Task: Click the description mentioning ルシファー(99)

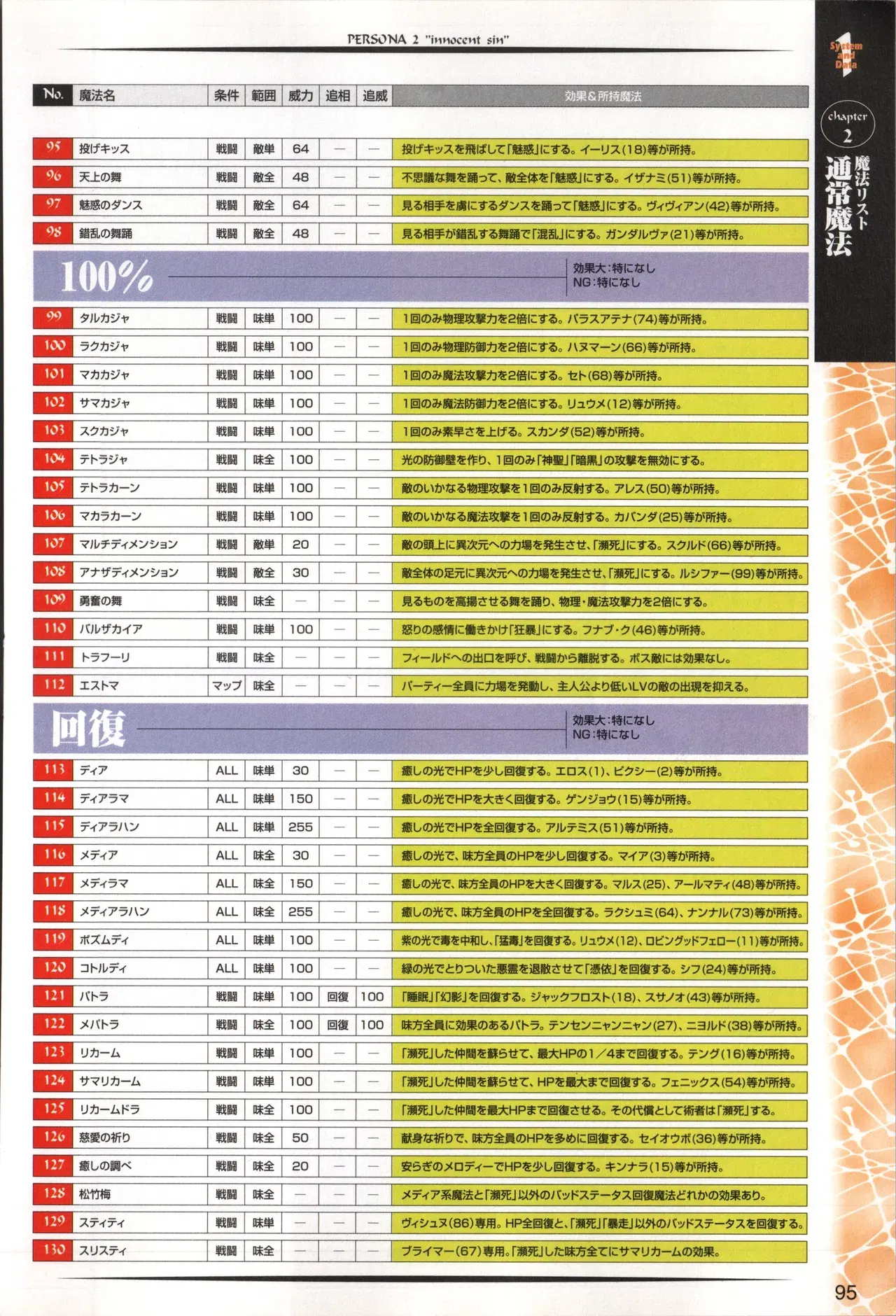Action: coord(603,574)
